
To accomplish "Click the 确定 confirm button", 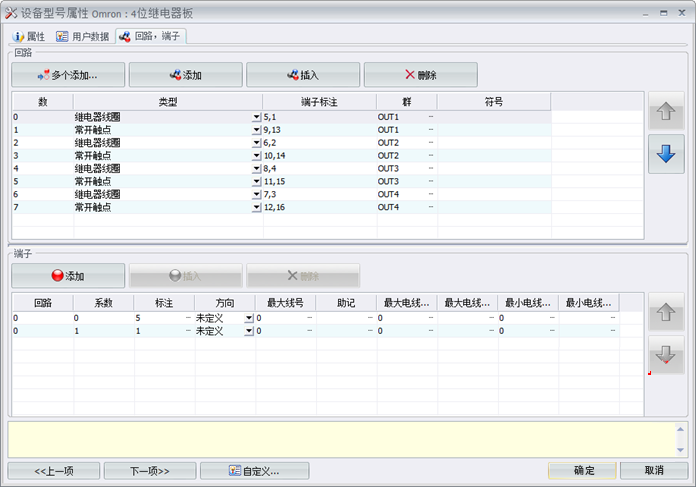I will 582,470.
